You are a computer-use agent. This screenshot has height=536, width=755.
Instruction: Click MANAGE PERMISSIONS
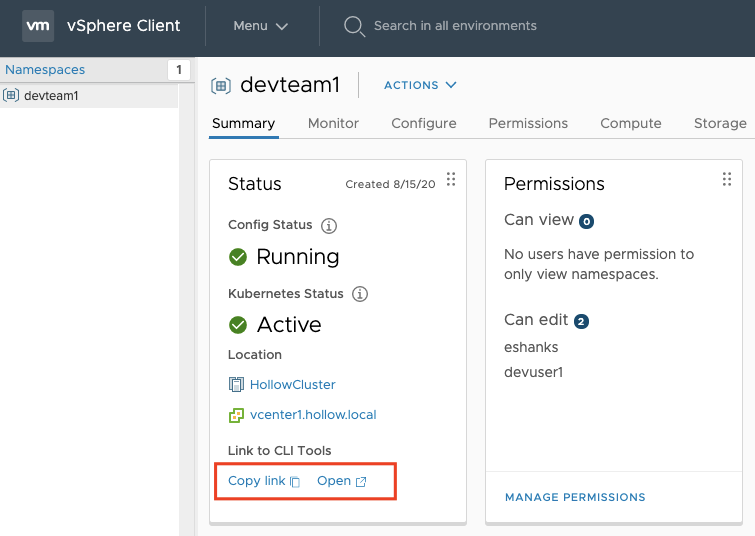[x=575, y=497]
